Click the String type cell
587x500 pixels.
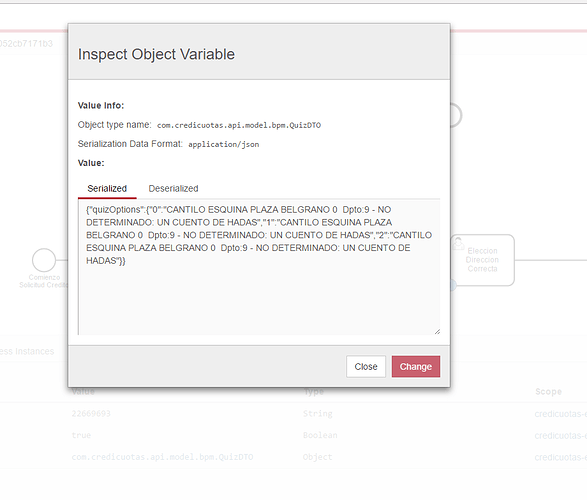click(317, 414)
